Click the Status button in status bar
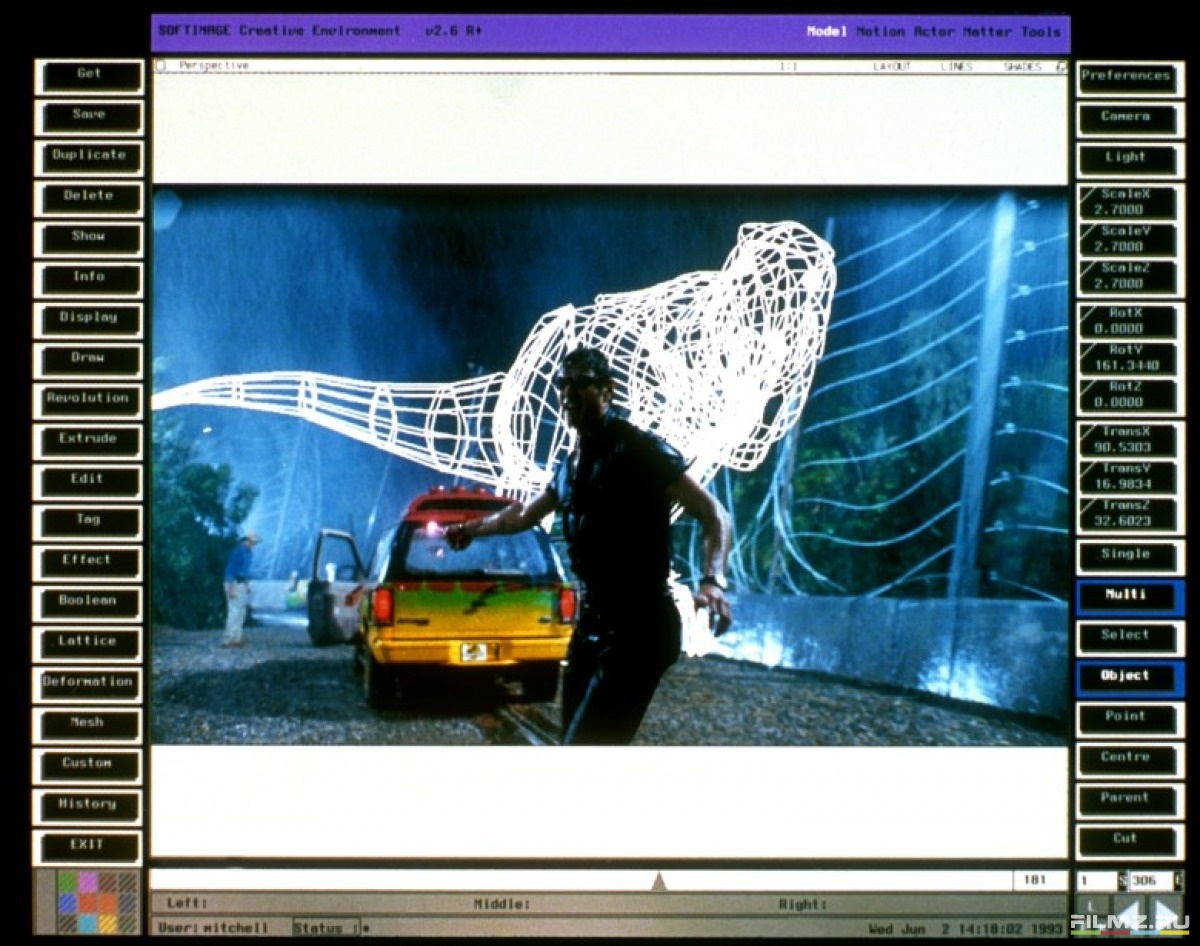The image size is (1200, 946). [x=326, y=928]
